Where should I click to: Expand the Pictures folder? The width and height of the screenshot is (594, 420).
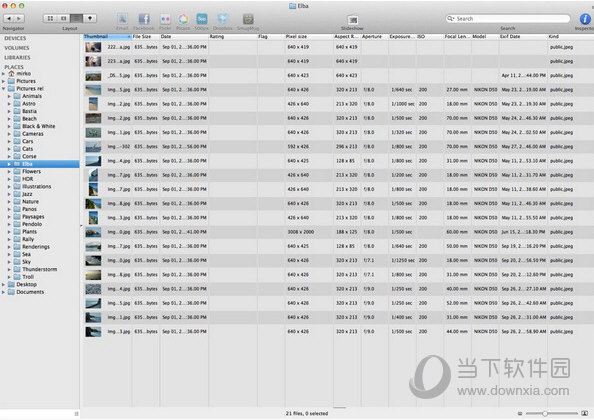point(3,81)
